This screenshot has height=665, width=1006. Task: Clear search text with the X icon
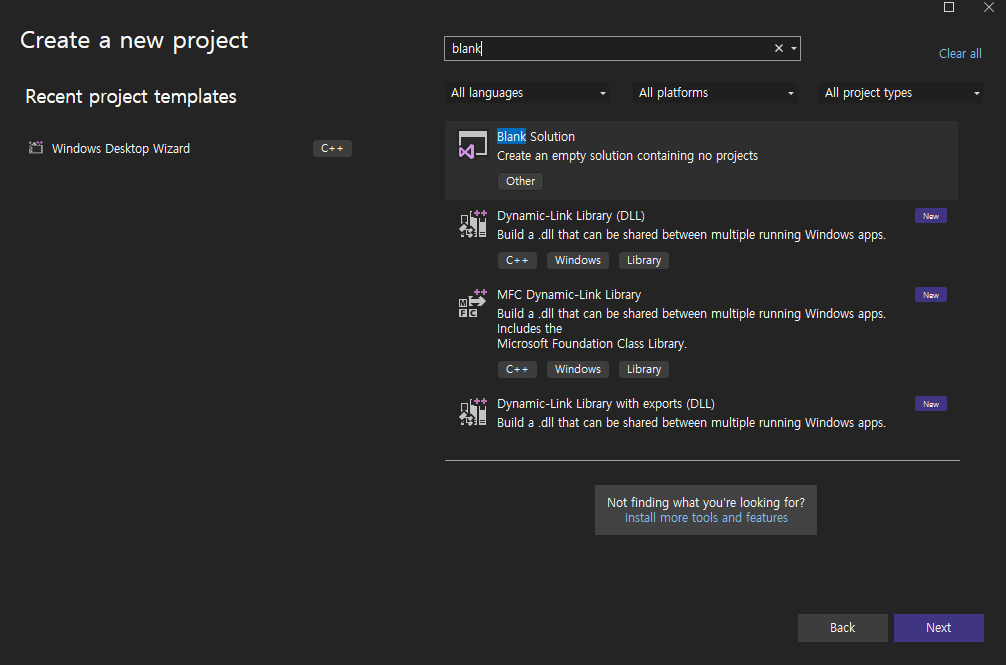click(x=779, y=48)
